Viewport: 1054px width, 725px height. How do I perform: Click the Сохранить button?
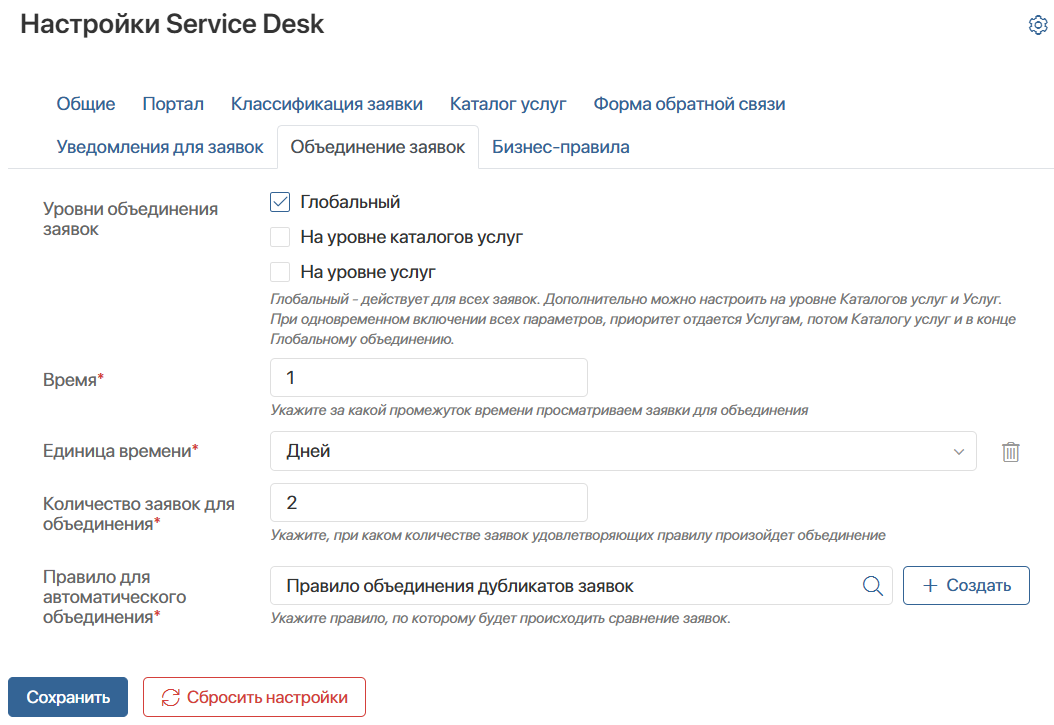(x=68, y=697)
